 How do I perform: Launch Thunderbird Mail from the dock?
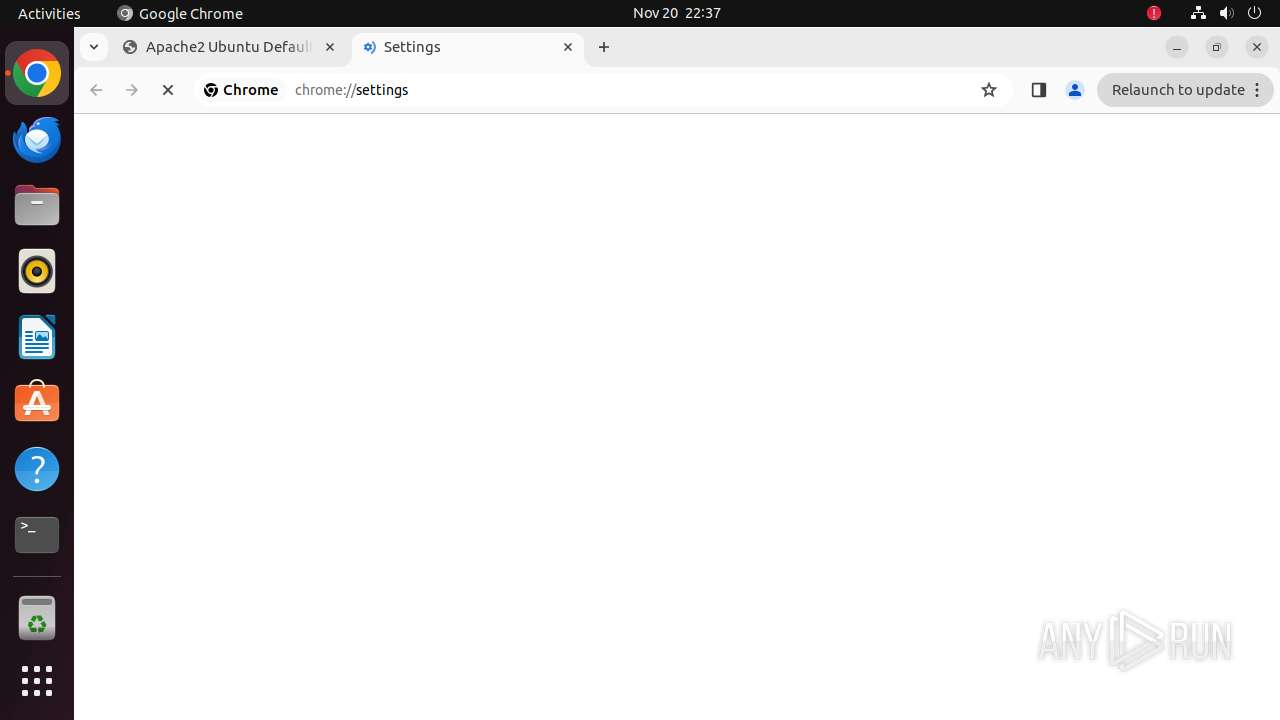click(x=37, y=139)
